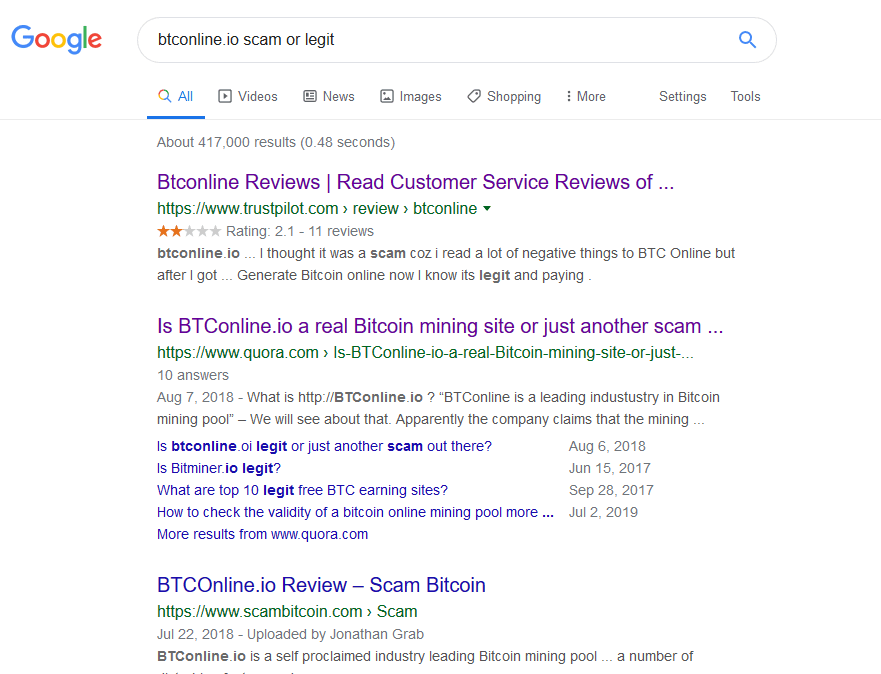This screenshot has height=674, width=881.
Task: Click the quora.com green URL
Action: tap(425, 353)
